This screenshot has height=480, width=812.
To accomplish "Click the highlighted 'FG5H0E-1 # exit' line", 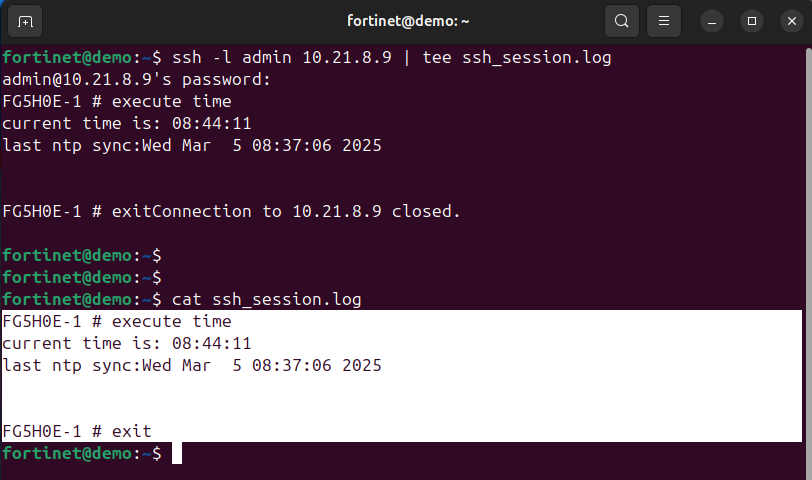I will (x=77, y=432).
